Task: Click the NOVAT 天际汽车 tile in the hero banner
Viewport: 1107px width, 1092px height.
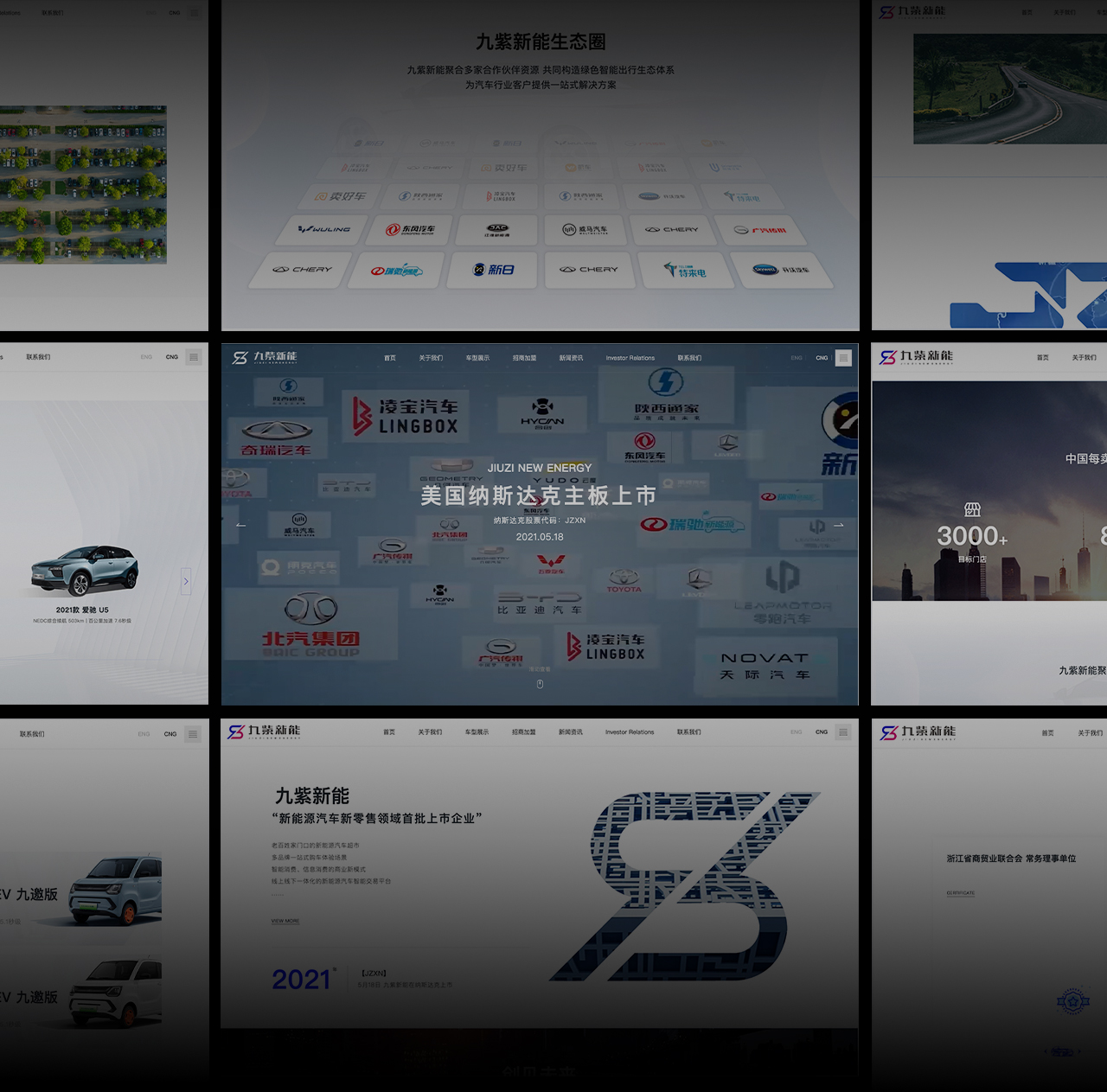Action: 765,666
